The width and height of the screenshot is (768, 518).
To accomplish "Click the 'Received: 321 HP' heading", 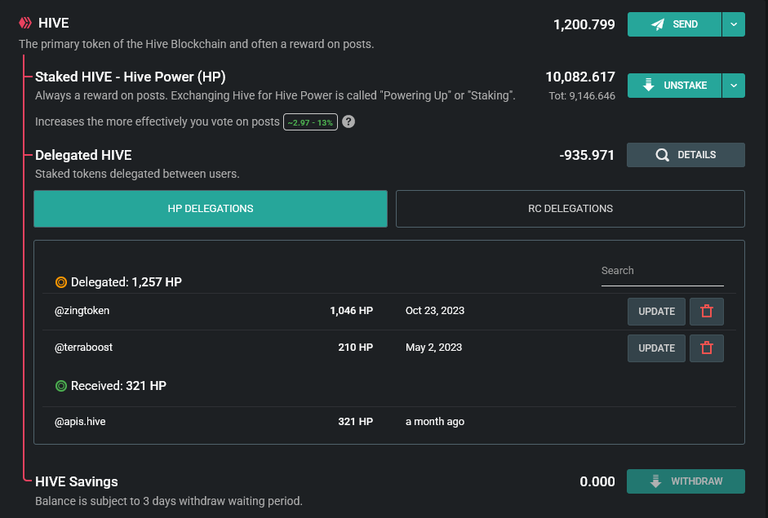I will [x=119, y=386].
